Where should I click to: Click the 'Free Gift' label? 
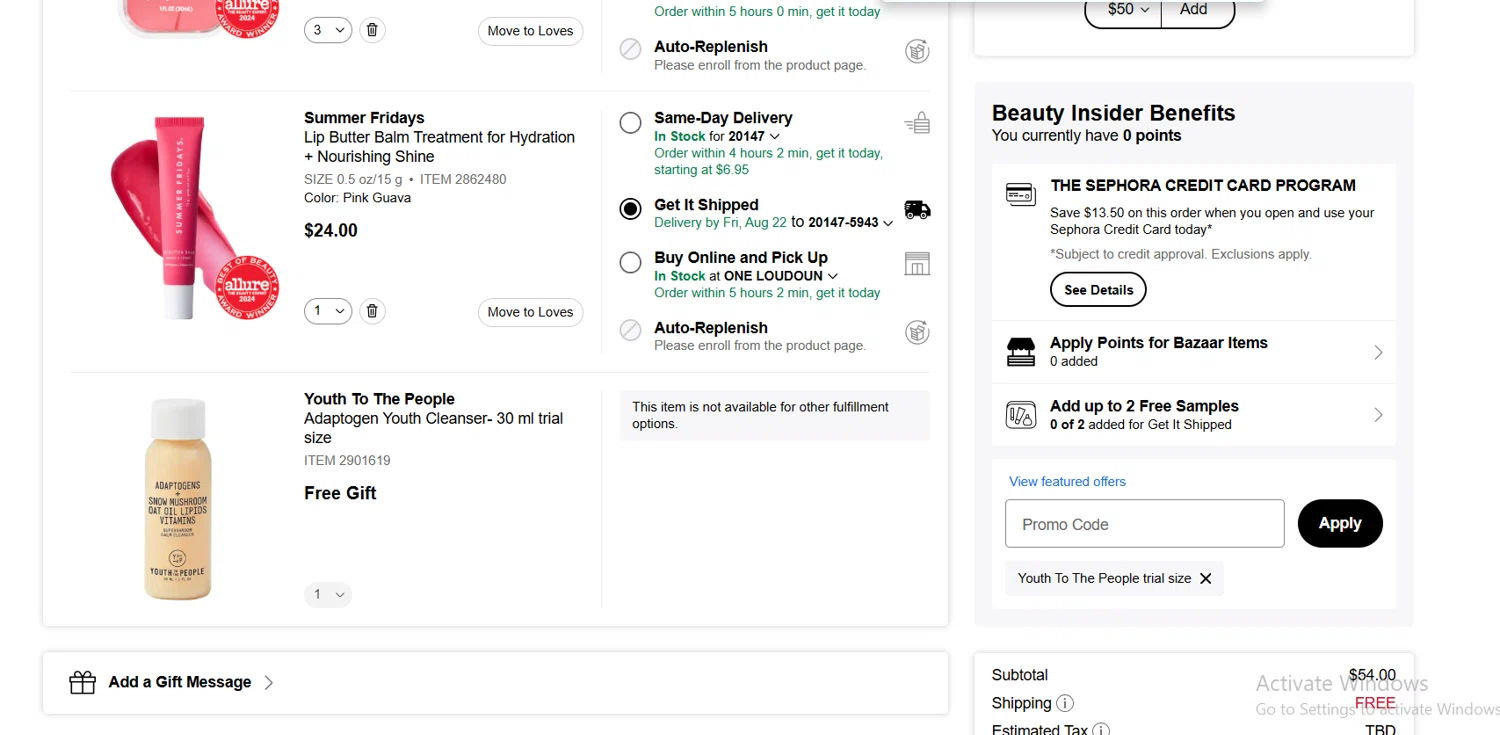[x=340, y=493]
